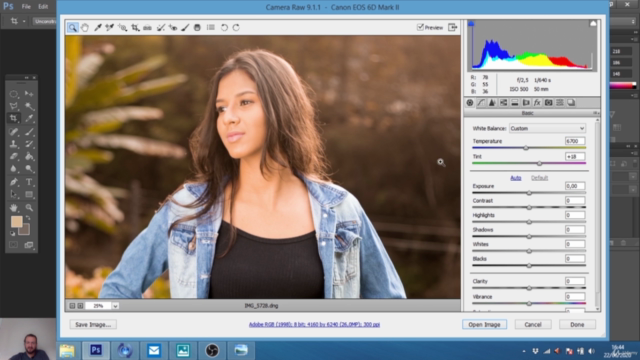640x360 pixels.
Task: Select the Magic Wand tool in Photoshop
Action: pos(29,106)
